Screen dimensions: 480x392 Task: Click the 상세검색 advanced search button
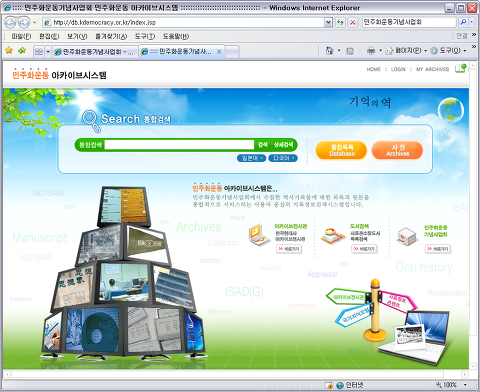[283, 145]
